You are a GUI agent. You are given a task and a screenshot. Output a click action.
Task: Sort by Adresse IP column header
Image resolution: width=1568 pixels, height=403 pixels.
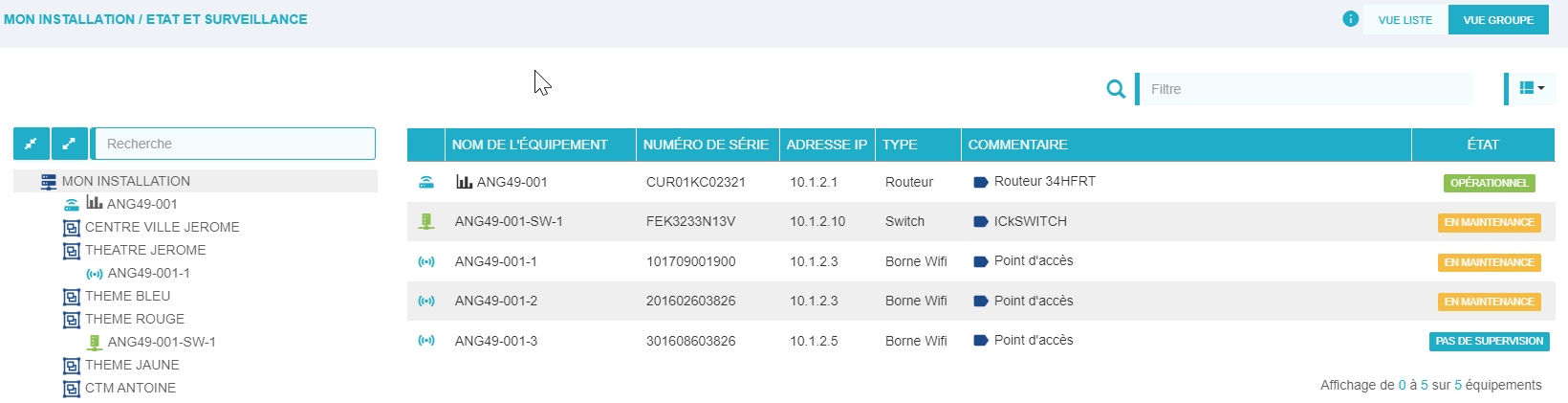826,145
